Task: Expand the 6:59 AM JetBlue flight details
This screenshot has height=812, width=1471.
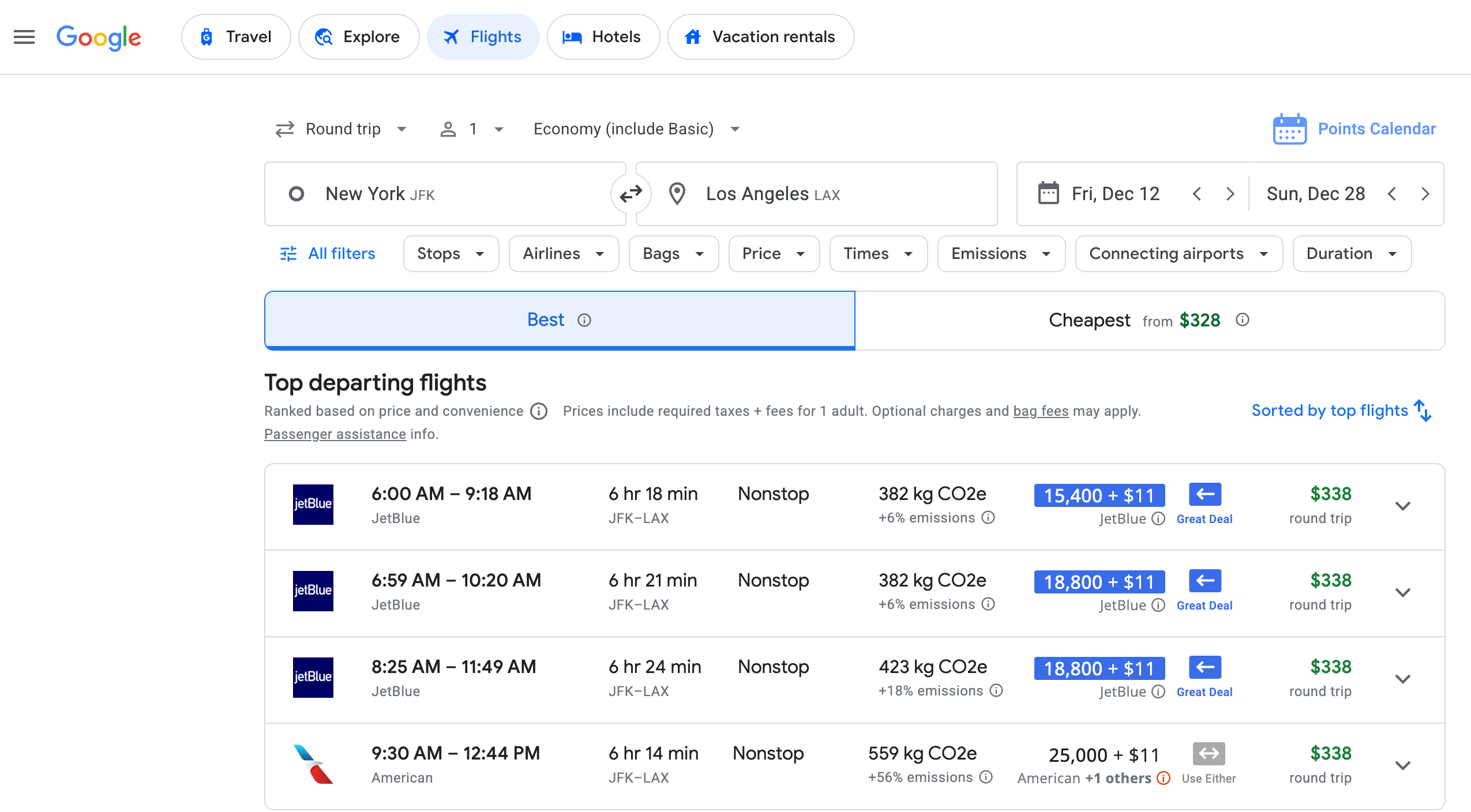Action: point(1402,592)
